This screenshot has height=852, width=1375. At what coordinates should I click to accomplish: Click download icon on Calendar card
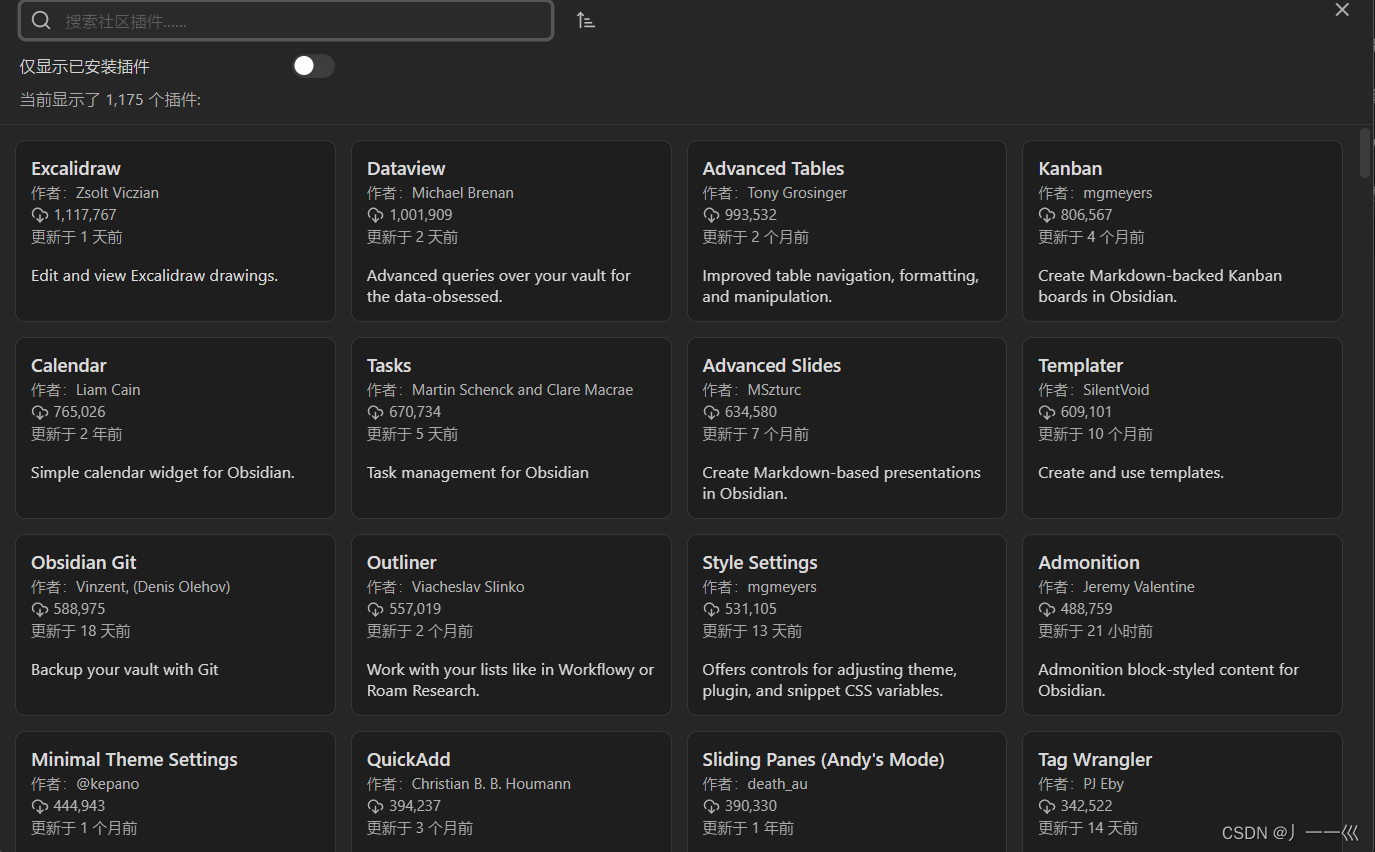coord(40,412)
